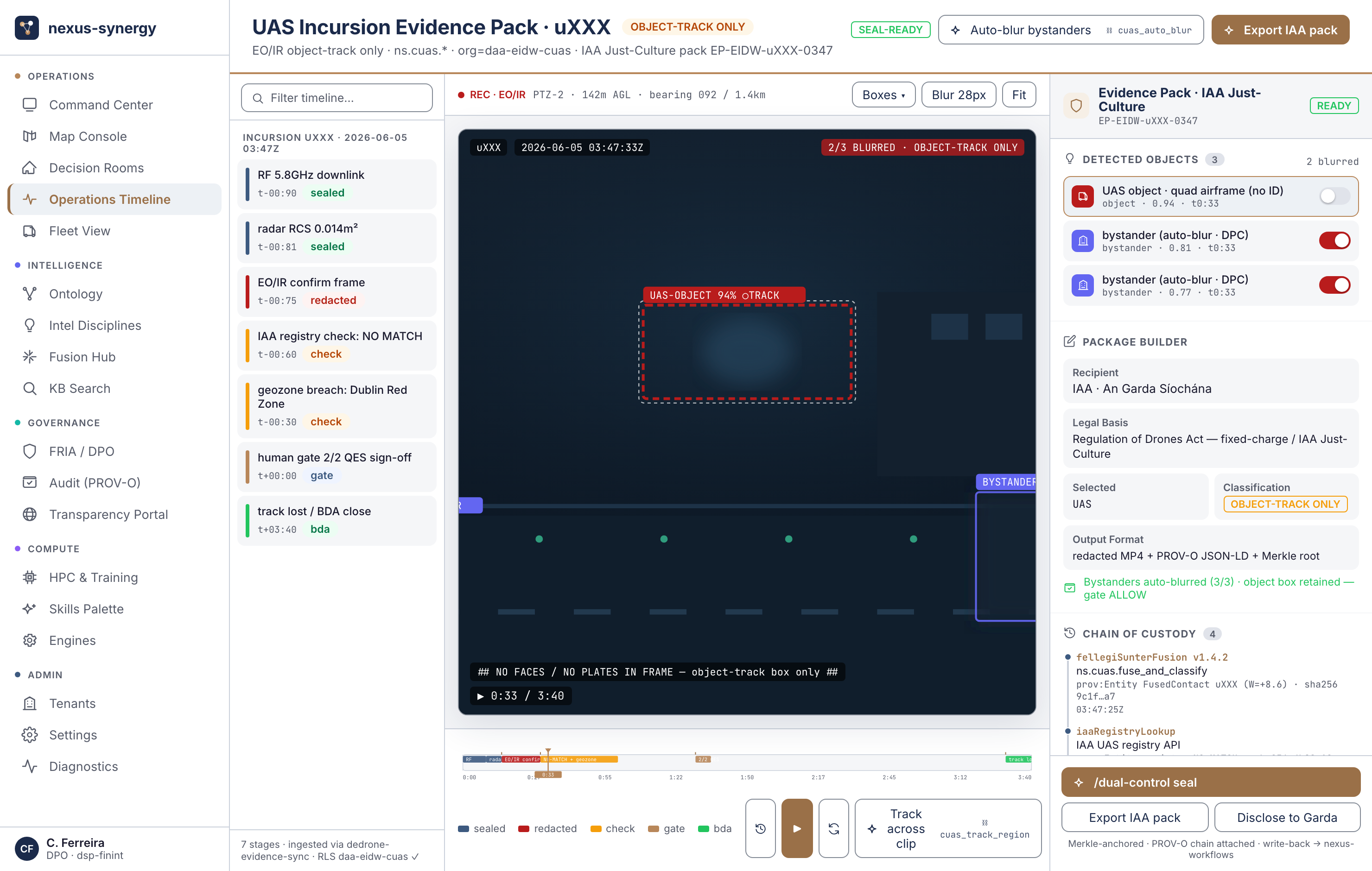
Task: Toggle blur for UAS object quad airframe
Action: point(1334,196)
